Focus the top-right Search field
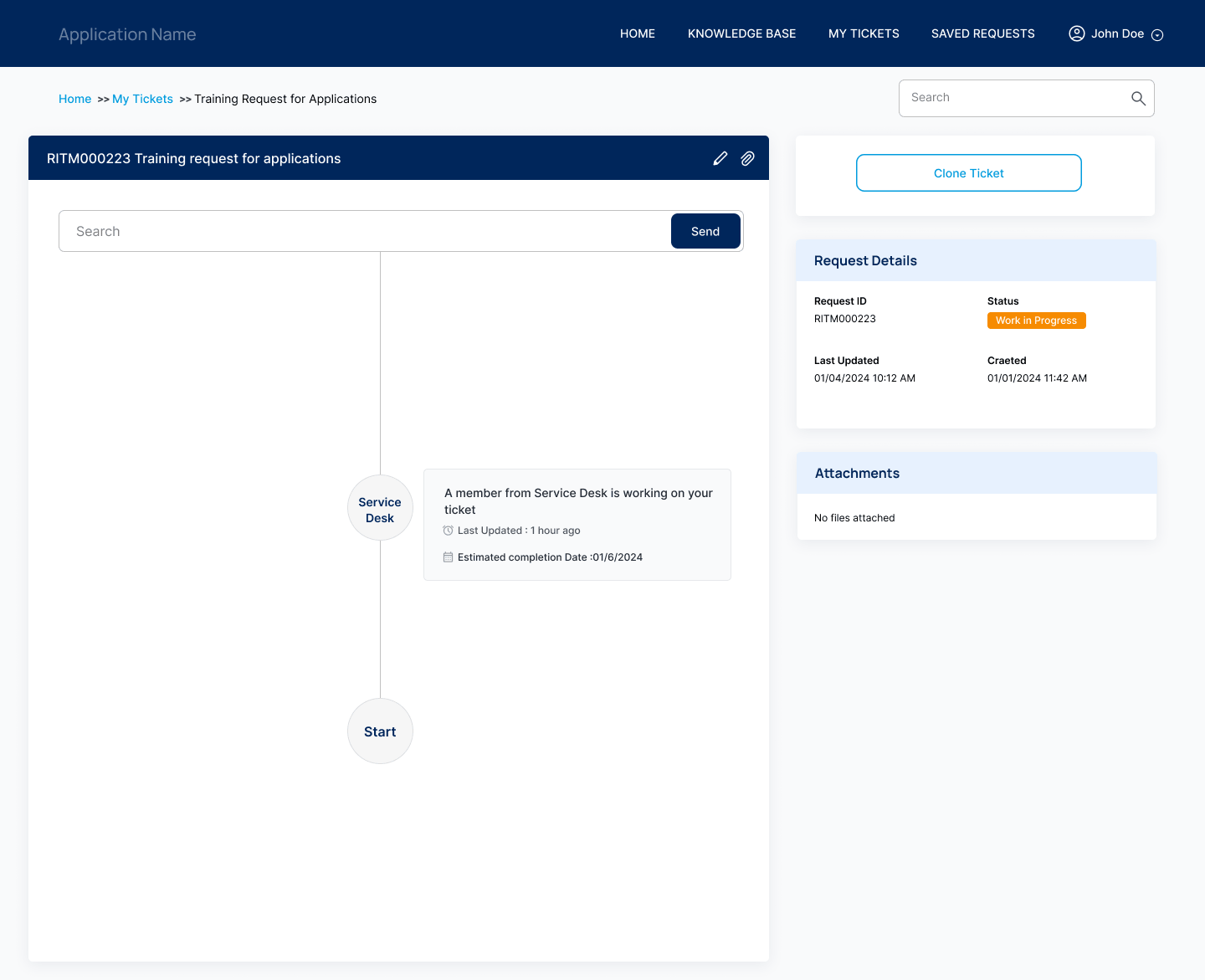The width and height of the screenshot is (1205, 980). click(x=1013, y=98)
